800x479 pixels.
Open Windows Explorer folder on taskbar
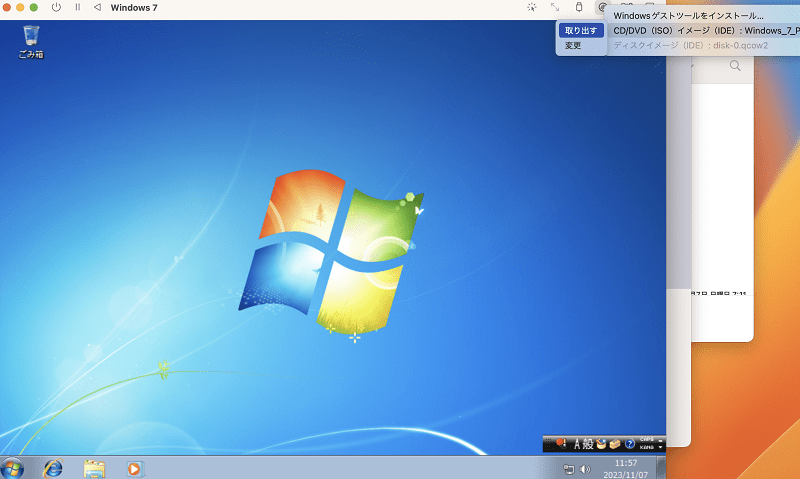94,469
